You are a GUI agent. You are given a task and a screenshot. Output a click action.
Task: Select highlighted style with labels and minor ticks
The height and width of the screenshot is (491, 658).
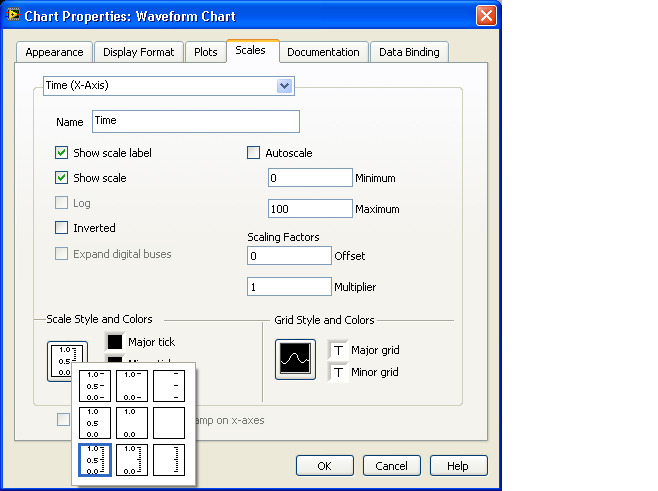coord(96,460)
